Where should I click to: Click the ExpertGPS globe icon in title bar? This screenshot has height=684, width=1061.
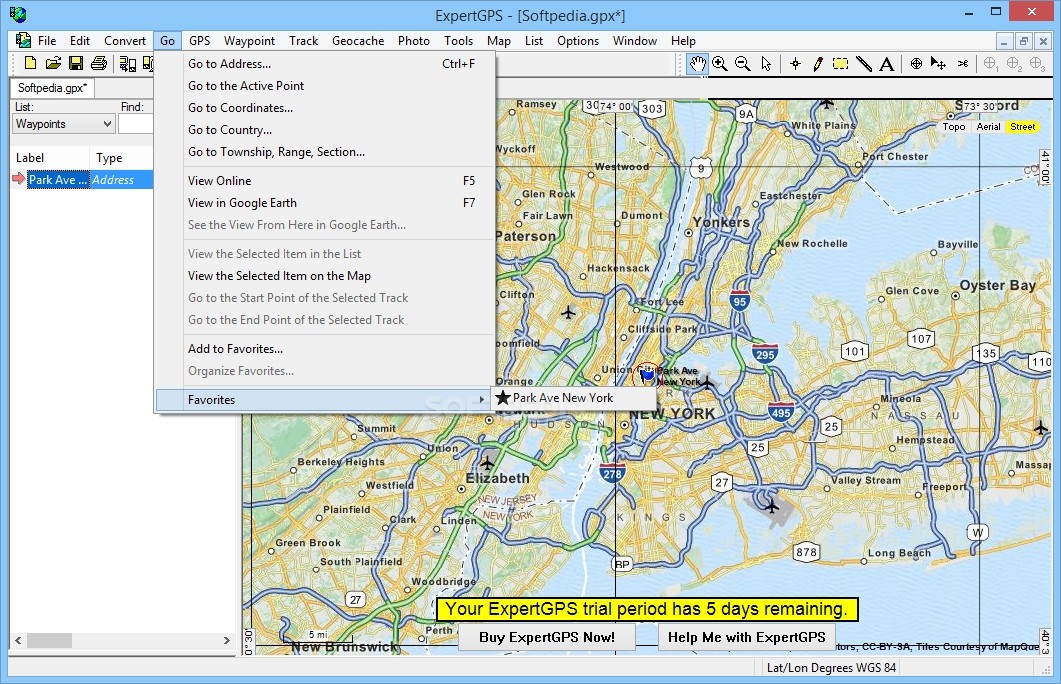tap(18, 13)
